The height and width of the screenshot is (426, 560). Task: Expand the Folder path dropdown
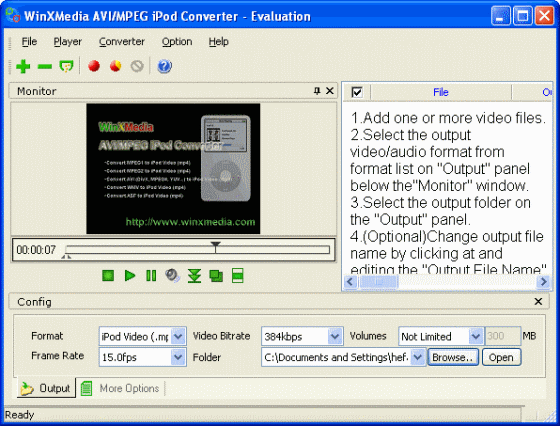click(418, 357)
